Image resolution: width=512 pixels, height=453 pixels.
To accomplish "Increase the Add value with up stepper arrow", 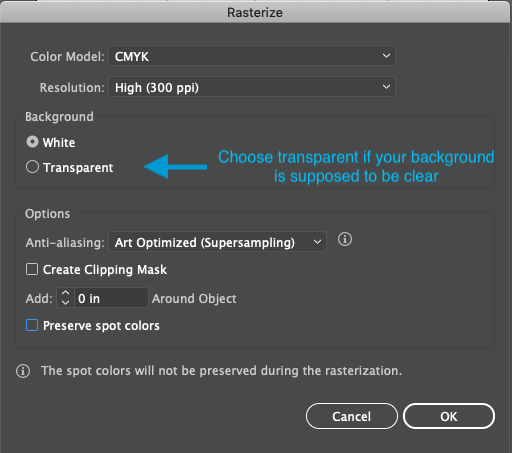I will pyautogui.click(x=65, y=293).
